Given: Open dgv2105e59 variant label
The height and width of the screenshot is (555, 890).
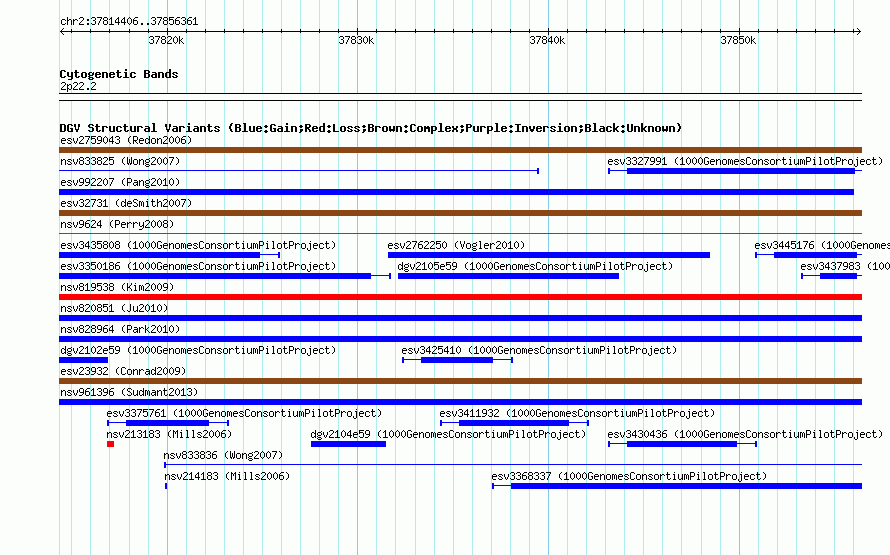Looking at the screenshot, I should (535, 266).
